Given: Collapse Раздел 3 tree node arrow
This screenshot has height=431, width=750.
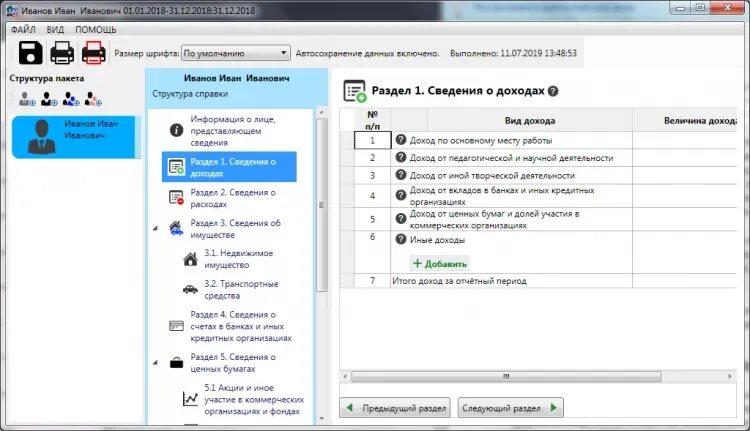Looking at the screenshot, I should click(x=155, y=229).
